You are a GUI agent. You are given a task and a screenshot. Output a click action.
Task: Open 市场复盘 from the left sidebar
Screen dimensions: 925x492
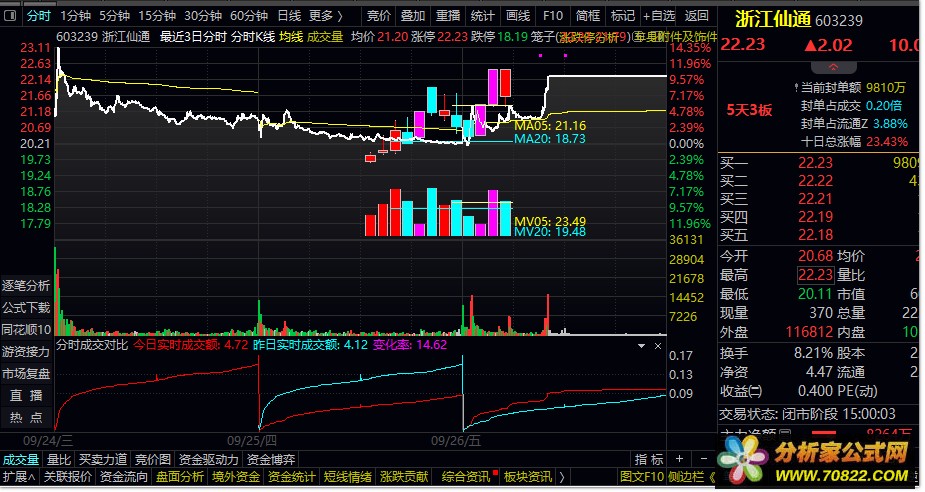coord(26,373)
